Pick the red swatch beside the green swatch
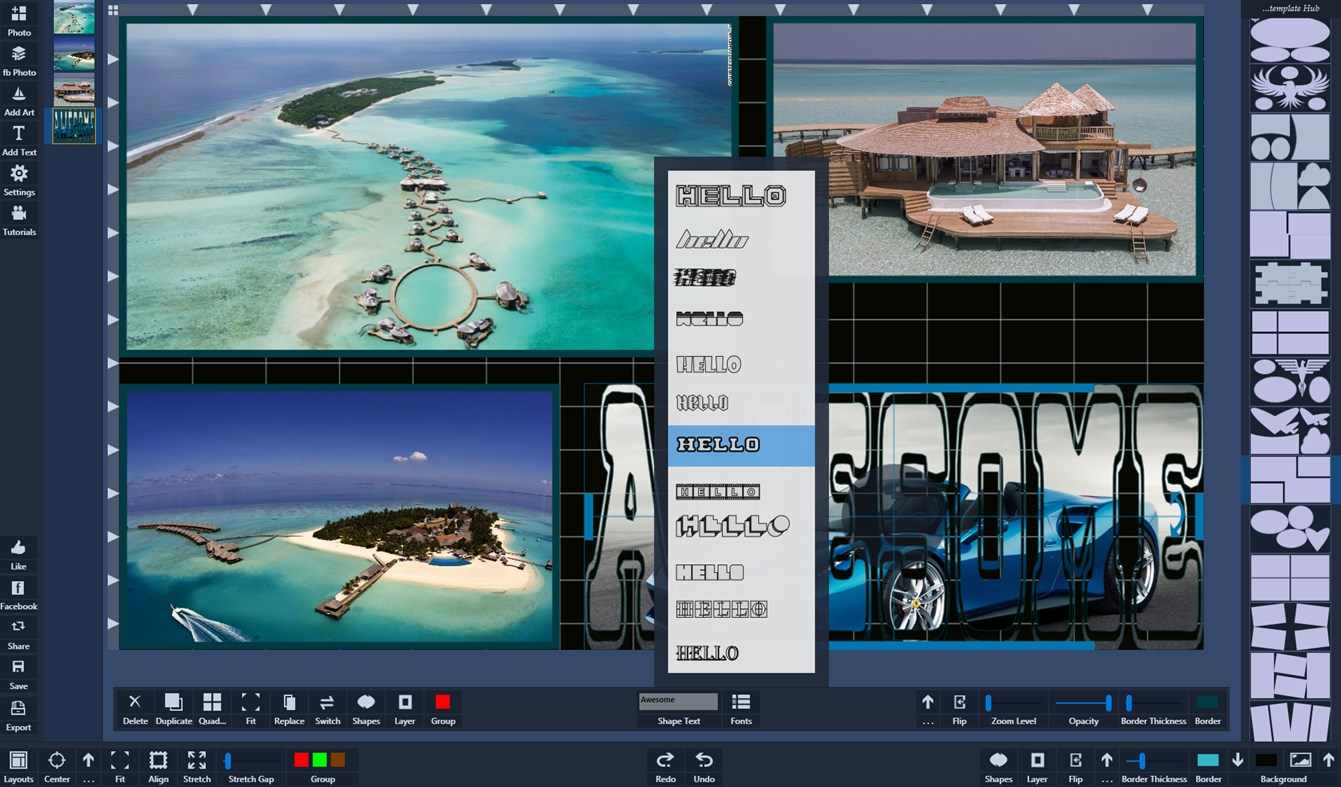This screenshot has width=1341, height=787. 301,760
